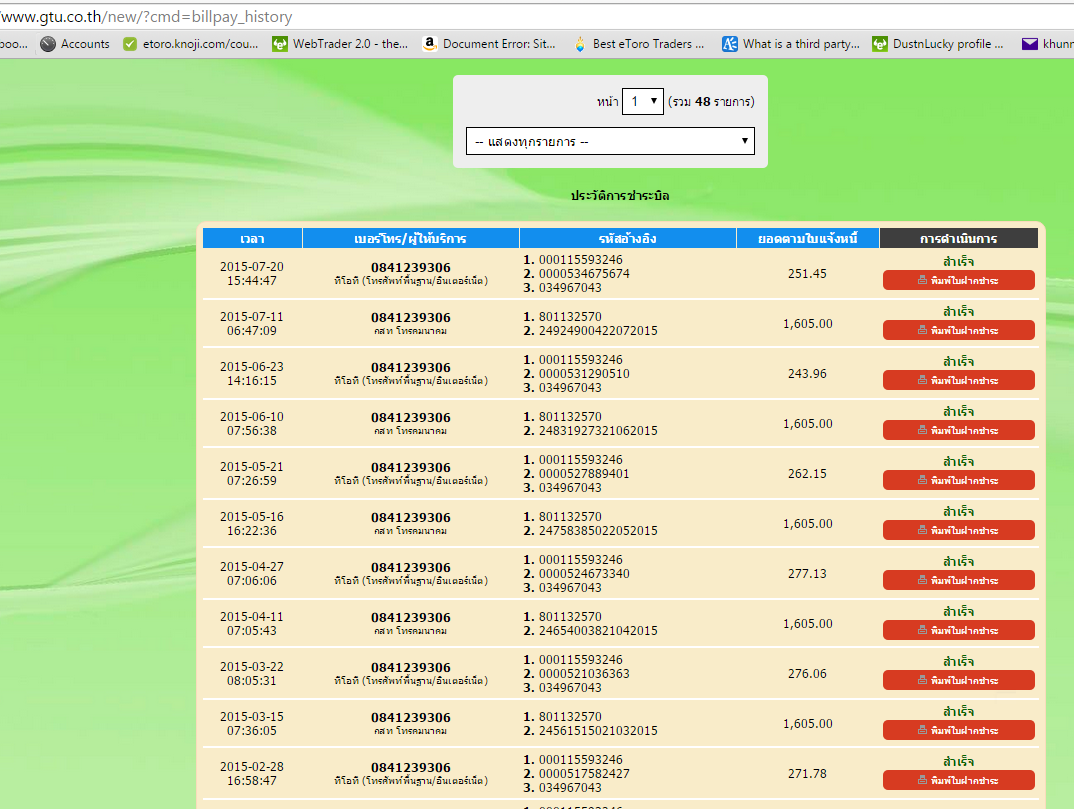Click the total 48 items label
Image resolution: width=1074 pixels, height=809 pixels.
point(711,101)
